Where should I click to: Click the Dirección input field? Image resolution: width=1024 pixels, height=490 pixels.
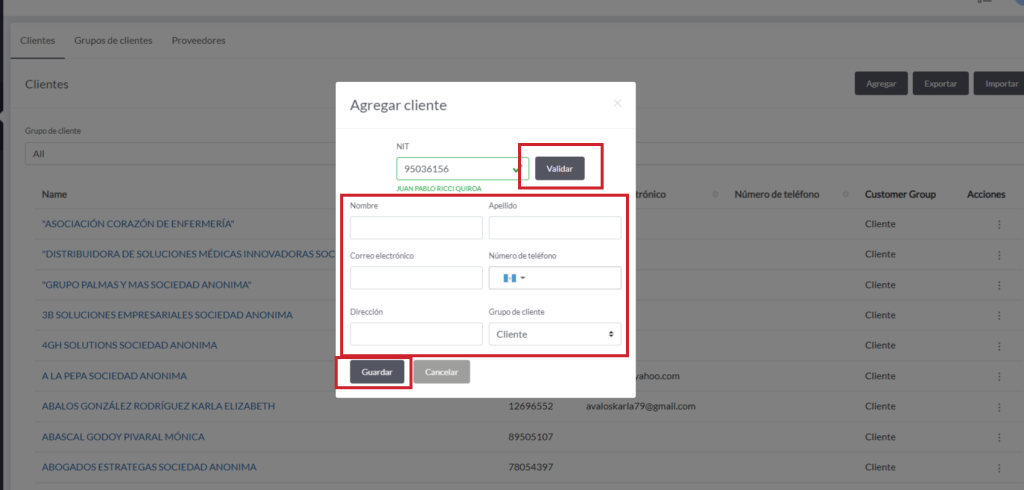pyautogui.click(x=416, y=334)
